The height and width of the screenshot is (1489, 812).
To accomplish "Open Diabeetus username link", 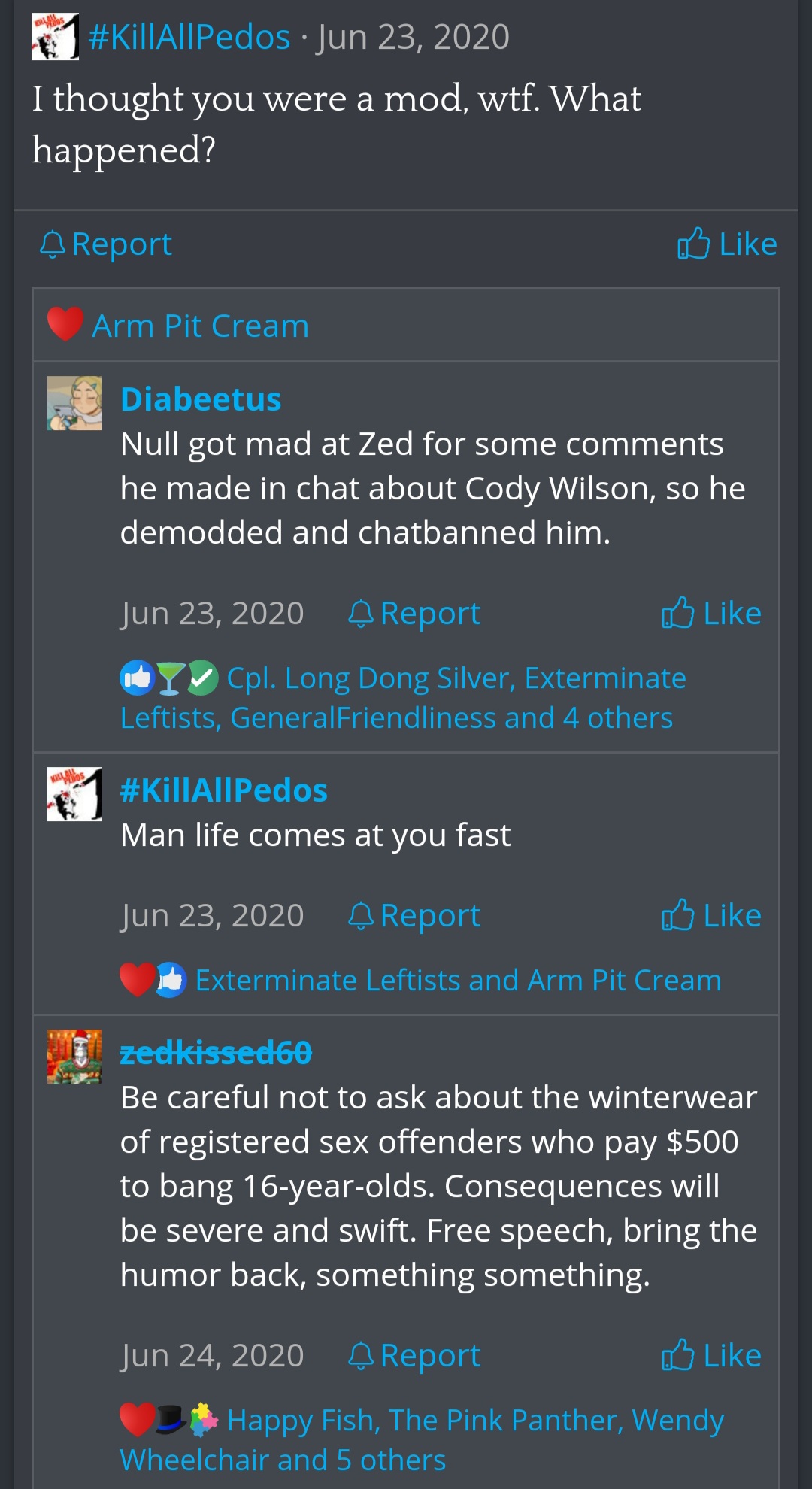I will coord(201,399).
